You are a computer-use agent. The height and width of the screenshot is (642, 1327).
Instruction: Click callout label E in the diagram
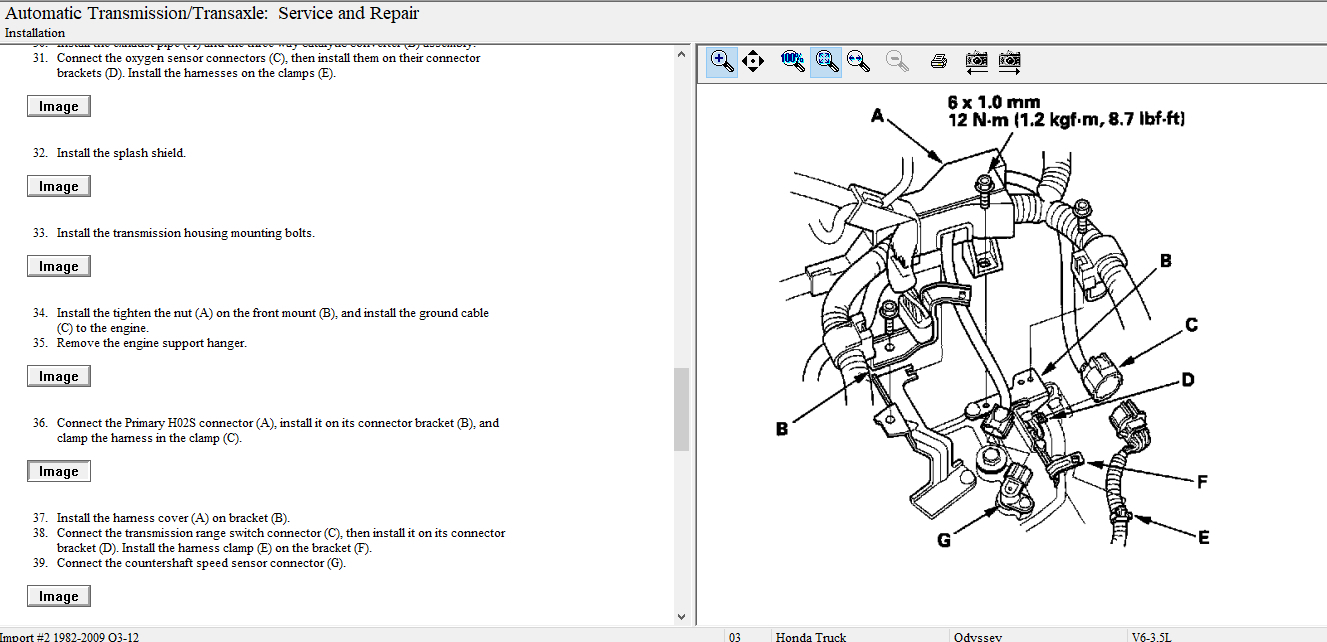[x=1203, y=537]
